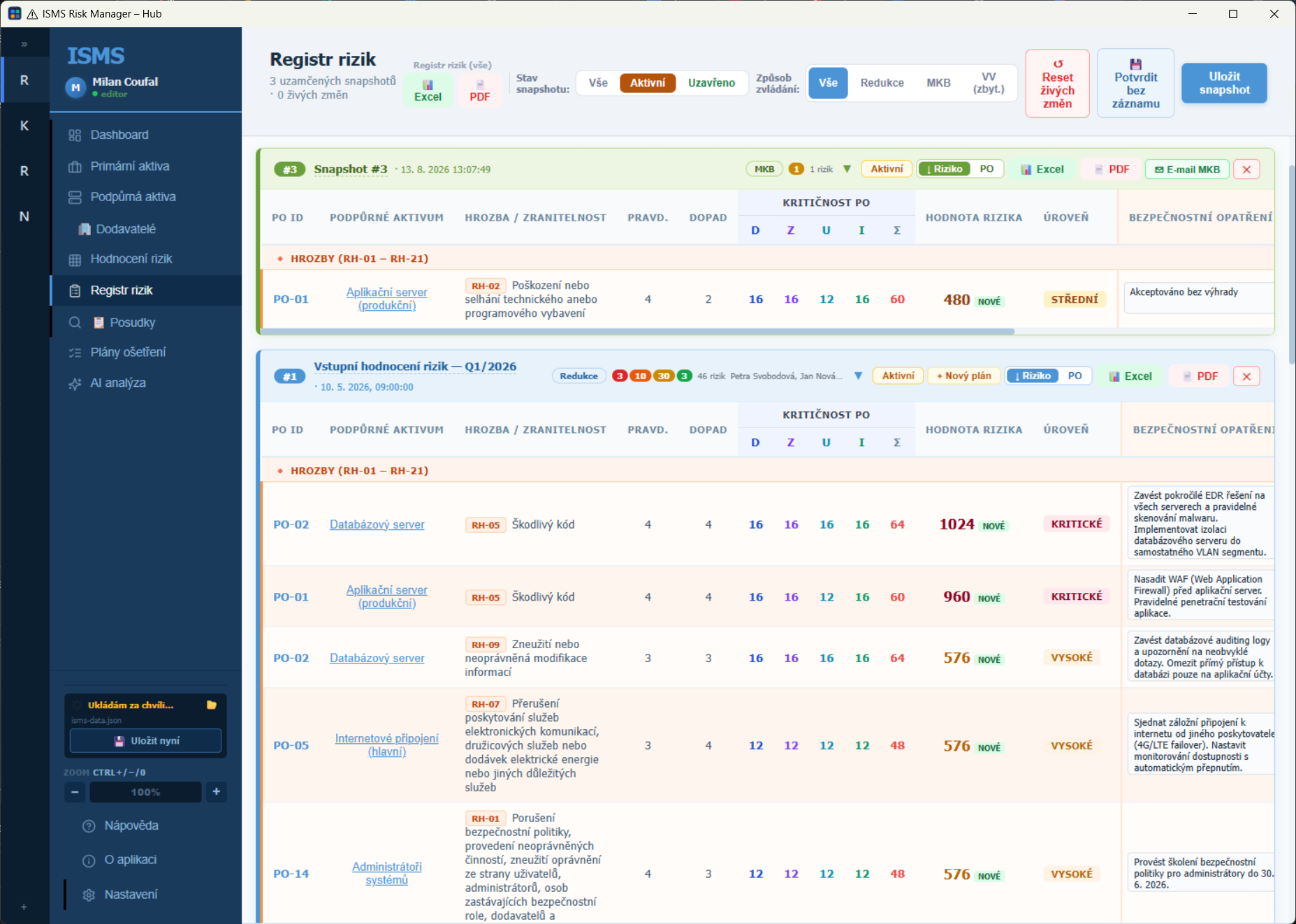Click the Snapshot #3 title text
The image size is (1296, 924).
tap(351, 169)
